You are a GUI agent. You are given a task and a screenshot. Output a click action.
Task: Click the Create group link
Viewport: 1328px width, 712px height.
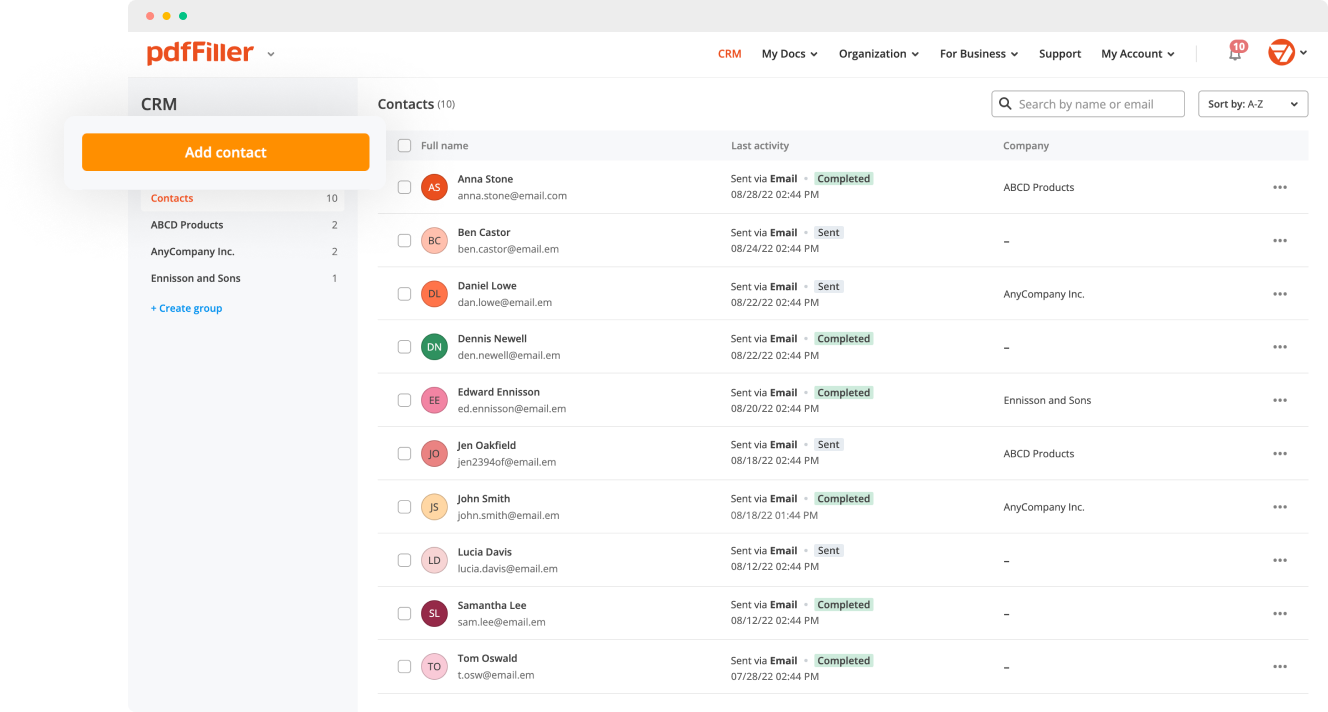point(186,308)
